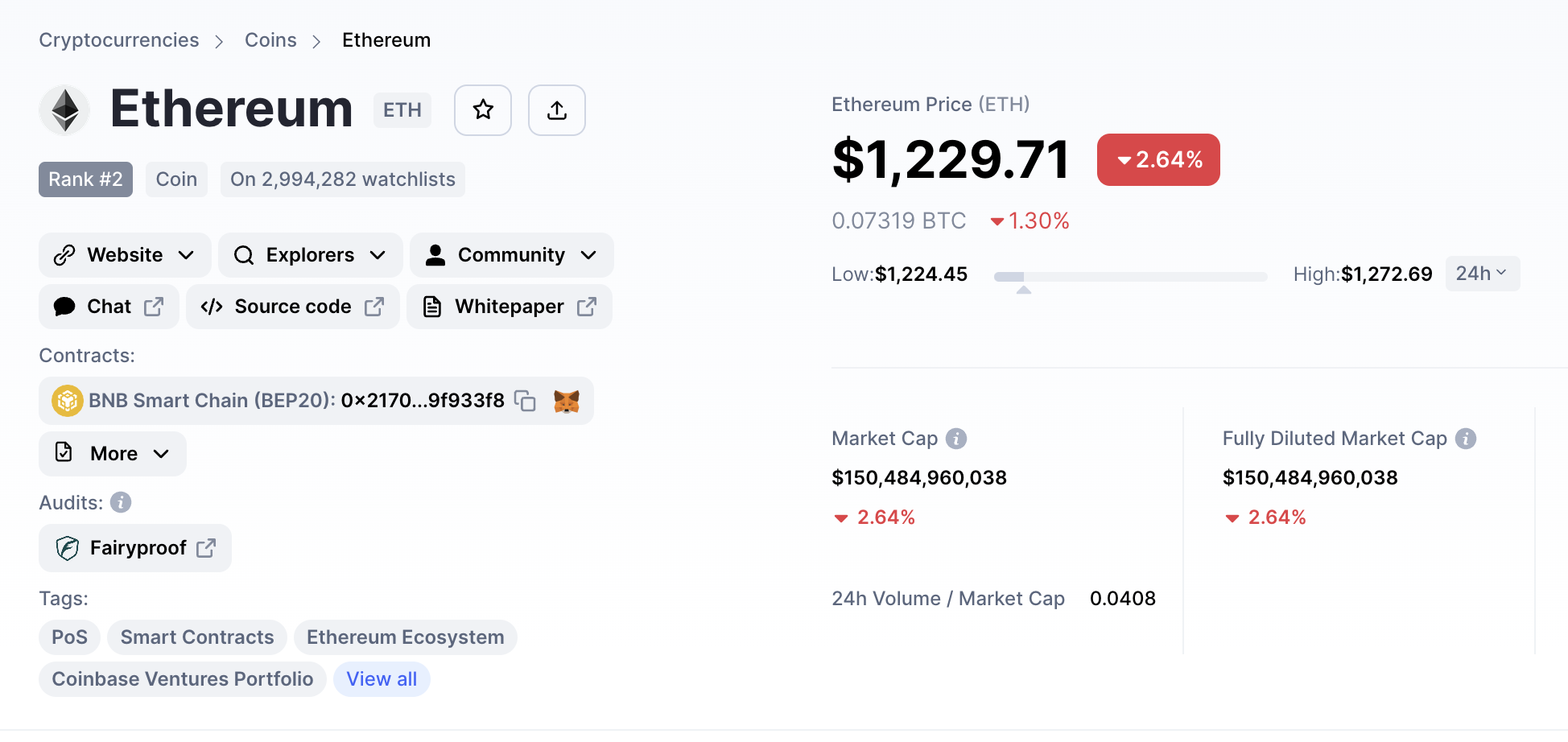Add Ethereum to watchlist with star icon
The width and height of the screenshot is (1568, 742).
click(x=483, y=109)
